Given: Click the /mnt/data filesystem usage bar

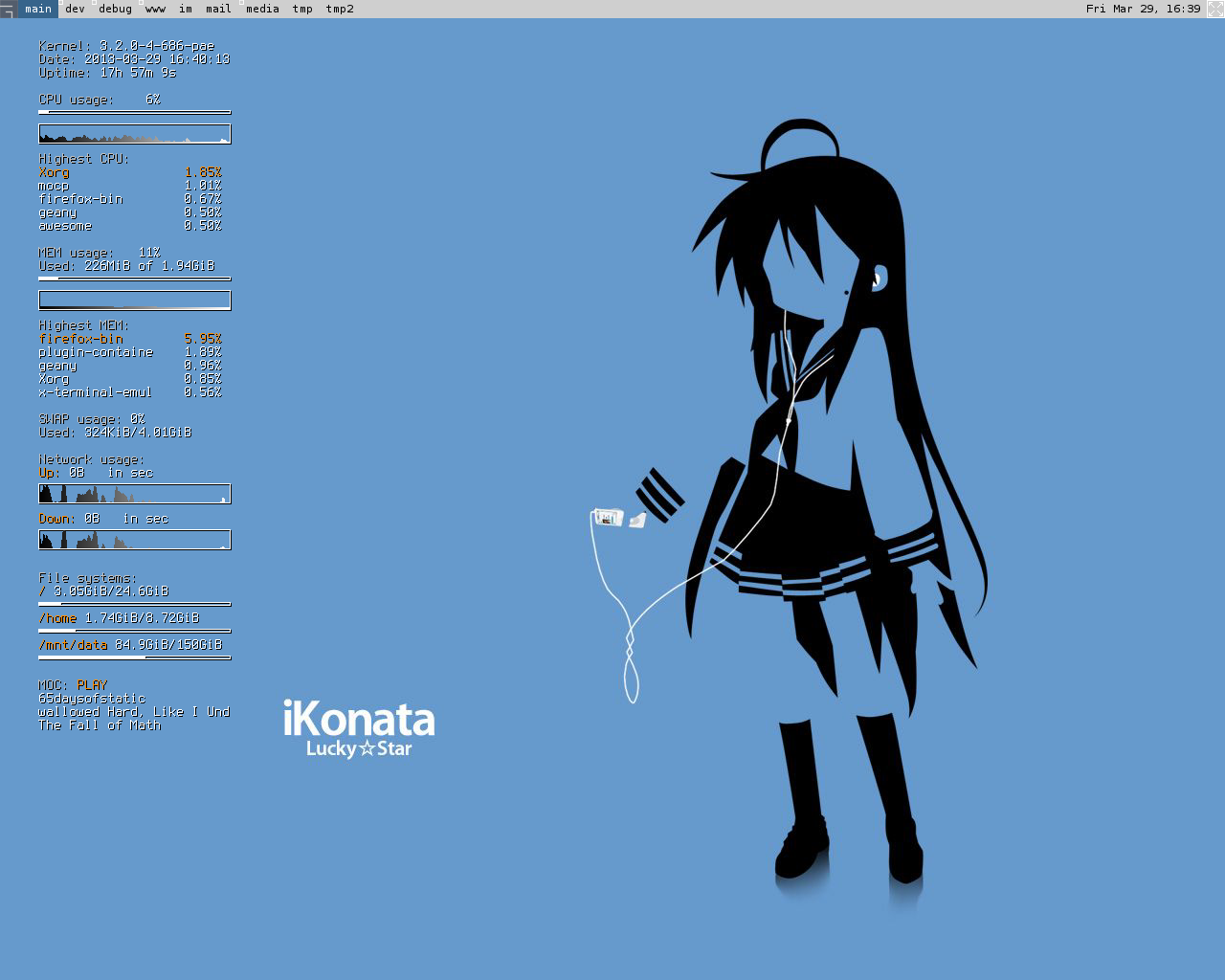Looking at the screenshot, I should (134, 657).
